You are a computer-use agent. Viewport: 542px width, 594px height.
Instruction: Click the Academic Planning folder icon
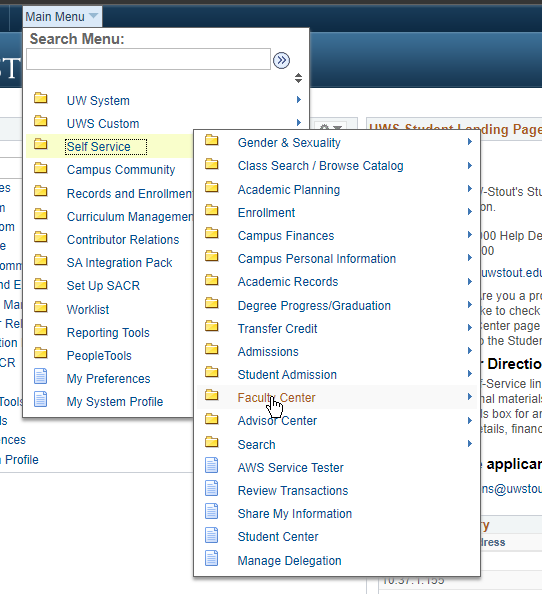point(212,187)
